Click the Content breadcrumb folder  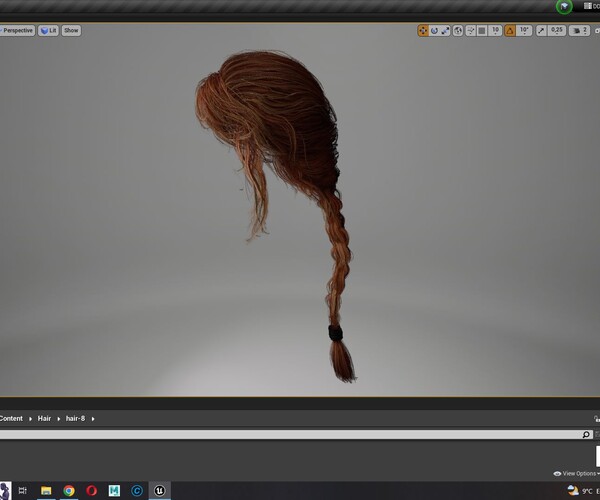(x=11, y=419)
